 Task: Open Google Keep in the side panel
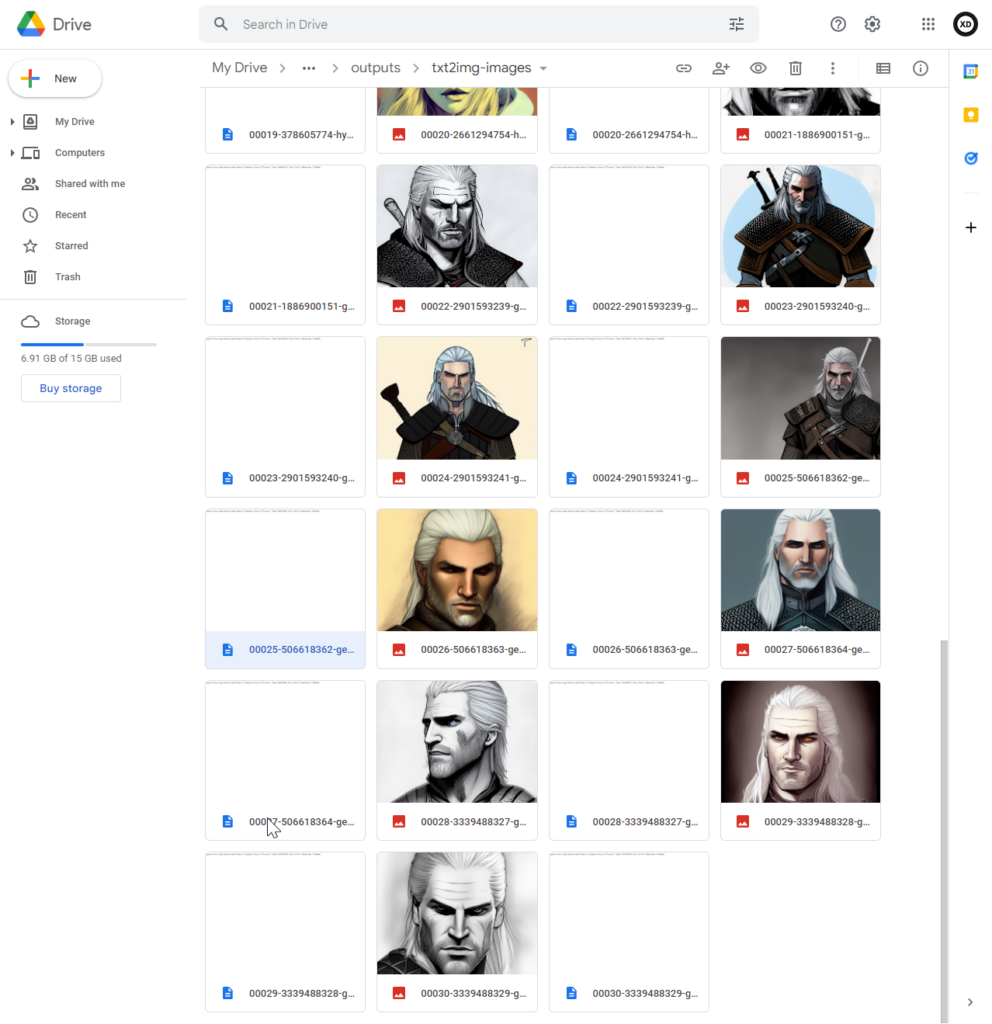click(970, 115)
